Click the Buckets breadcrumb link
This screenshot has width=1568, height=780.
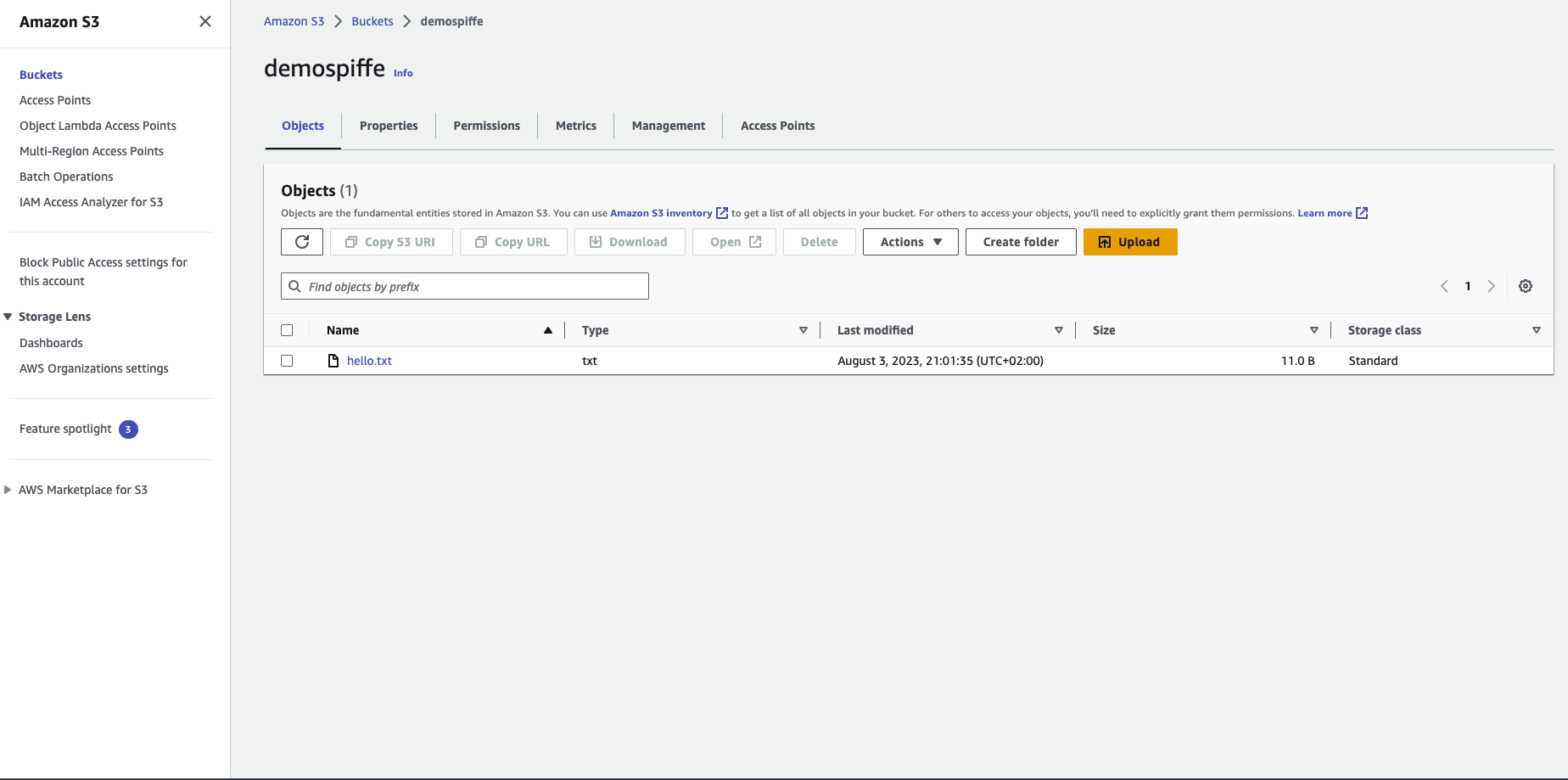[x=372, y=21]
